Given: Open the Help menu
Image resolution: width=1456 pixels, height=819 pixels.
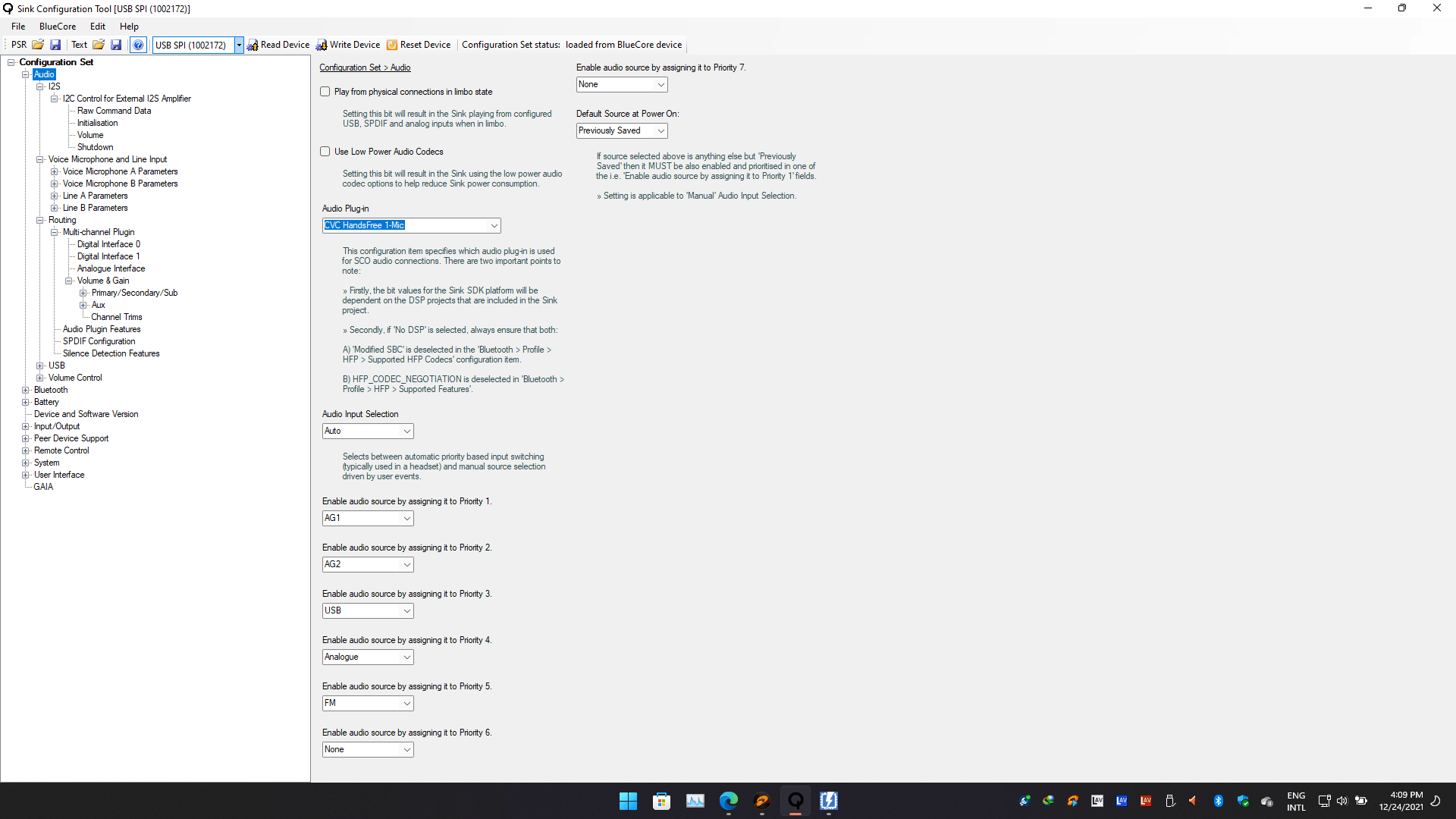Looking at the screenshot, I should [129, 26].
